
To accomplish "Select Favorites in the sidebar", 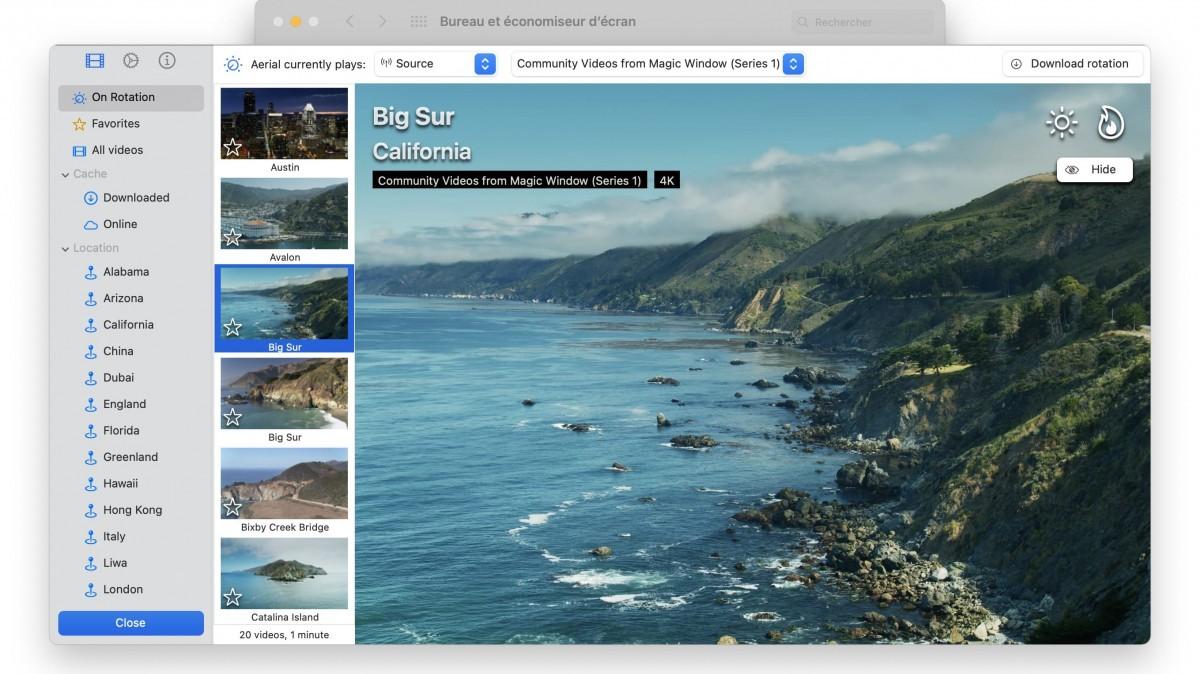I will (115, 124).
